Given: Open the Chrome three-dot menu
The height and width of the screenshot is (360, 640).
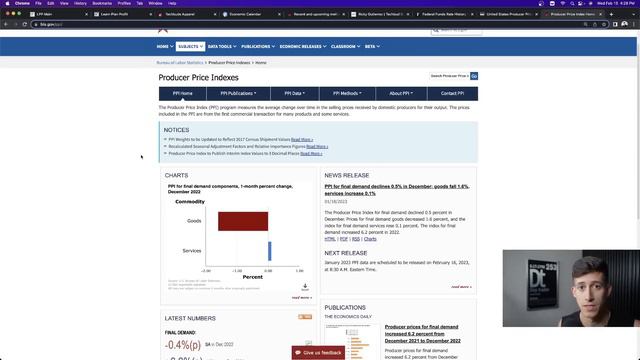Looking at the screenshot, I should [x=634, y=24].
